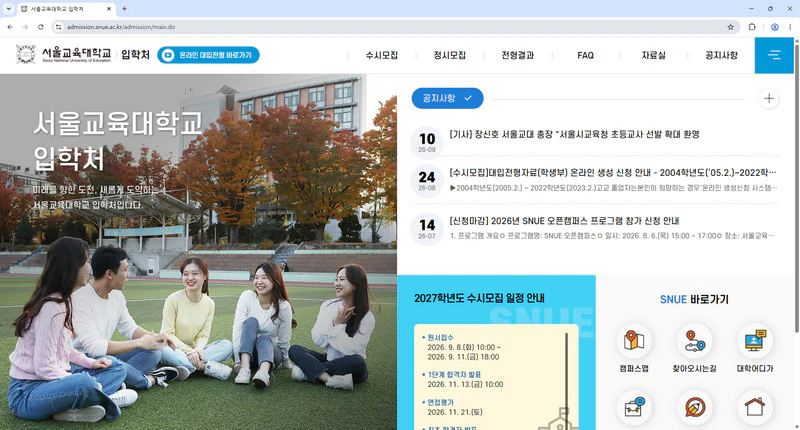Click the 1단계 합격자 발표 schedule entry

[462, 380]
